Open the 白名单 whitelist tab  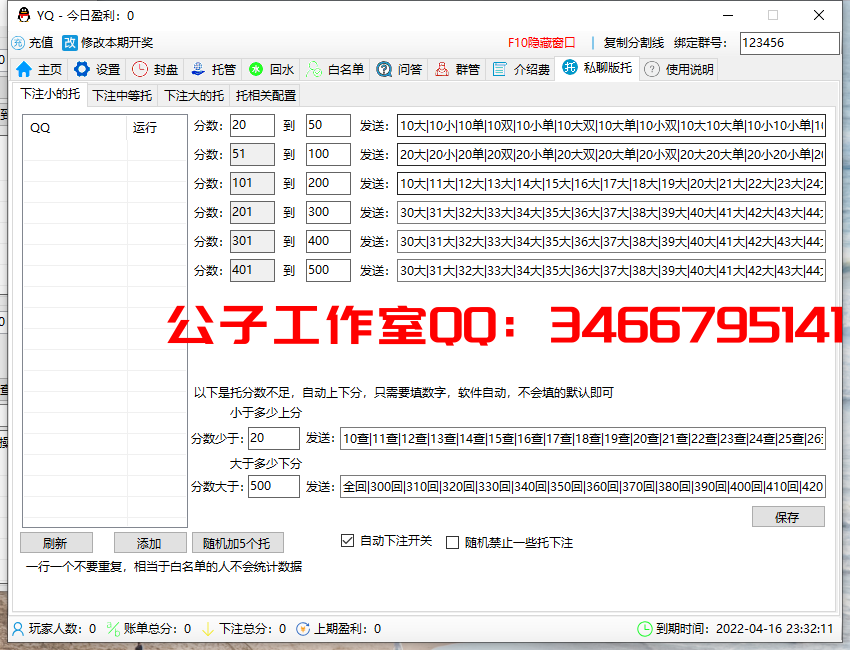(x=334, y=69)
